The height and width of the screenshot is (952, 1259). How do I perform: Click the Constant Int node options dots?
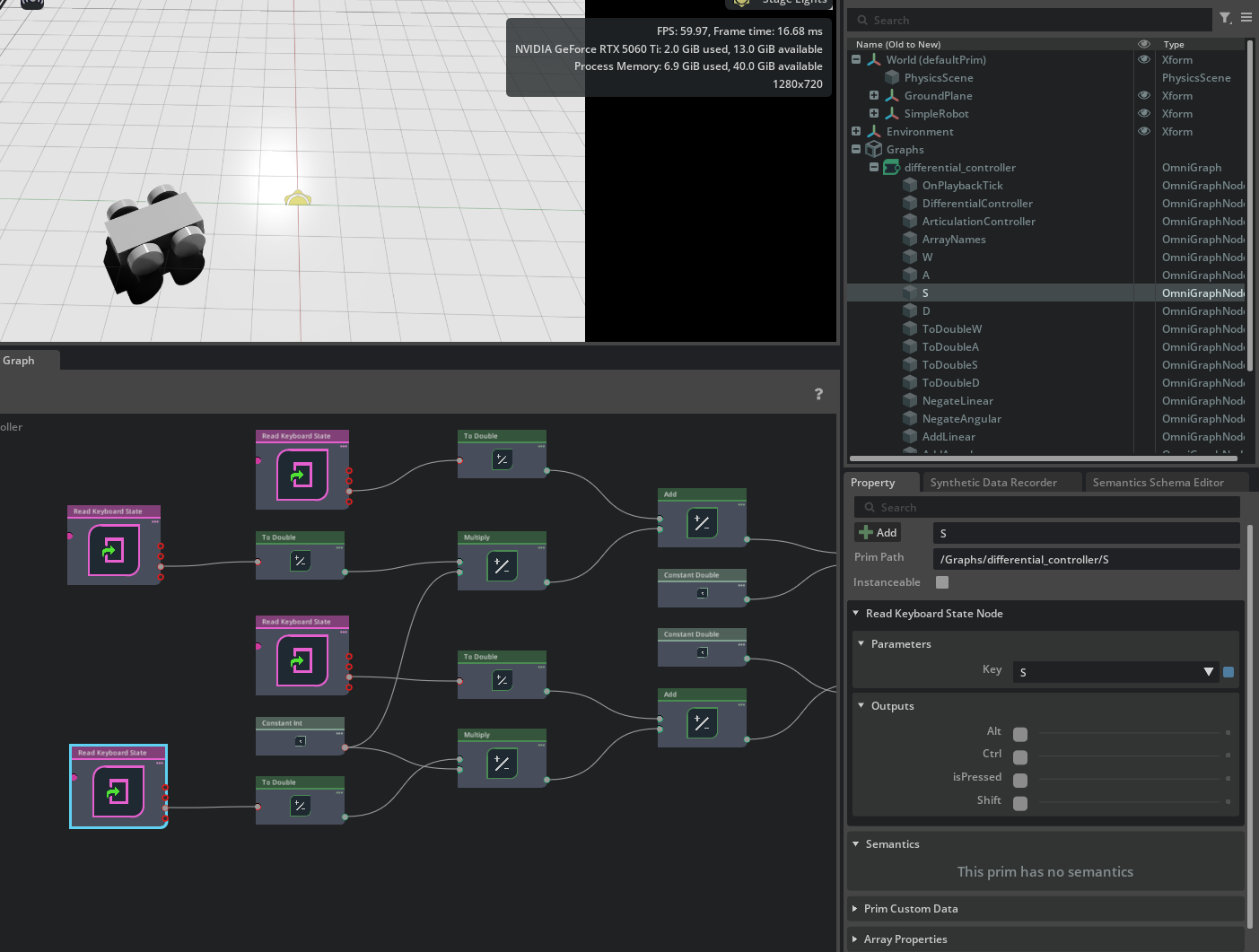(x=339, y=733)
